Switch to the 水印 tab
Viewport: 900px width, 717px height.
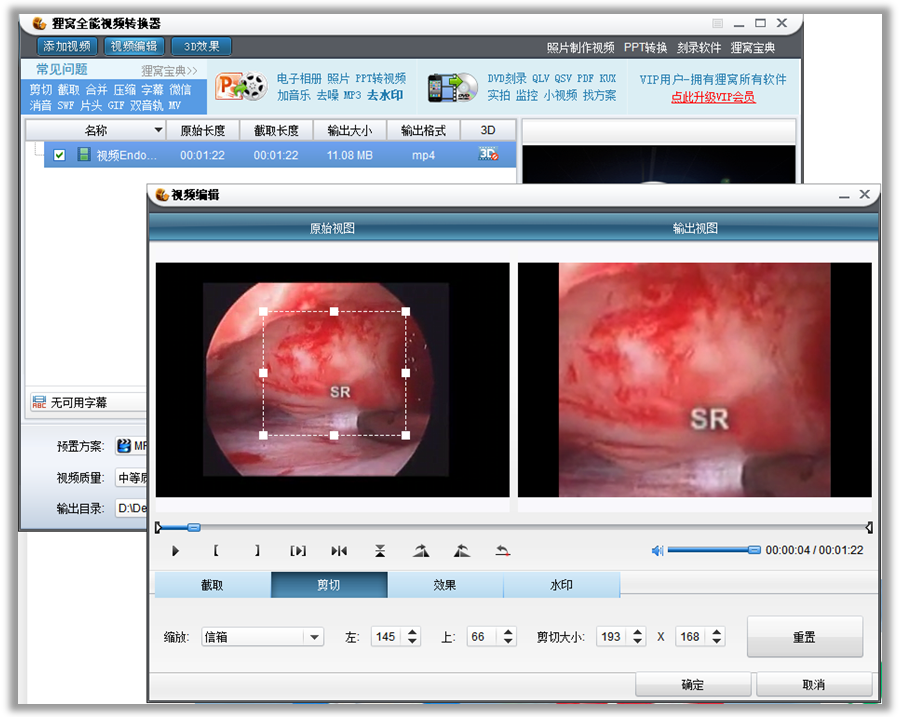pyautogui.click(x=561, y=585)
